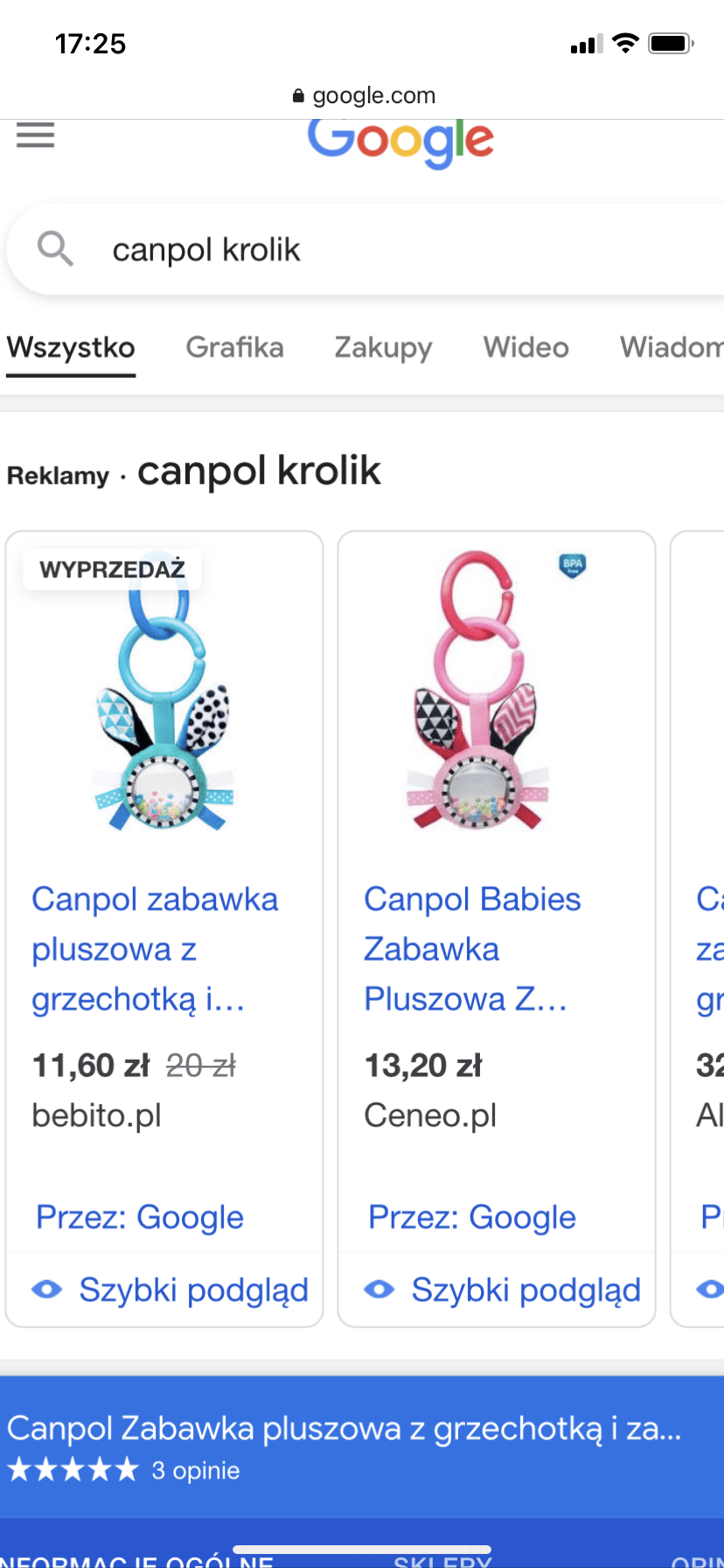The width and height of the screenshot is (724, 1568).
Task: Click the eye icon under bebito.pl product
Action: (47, 1289)
